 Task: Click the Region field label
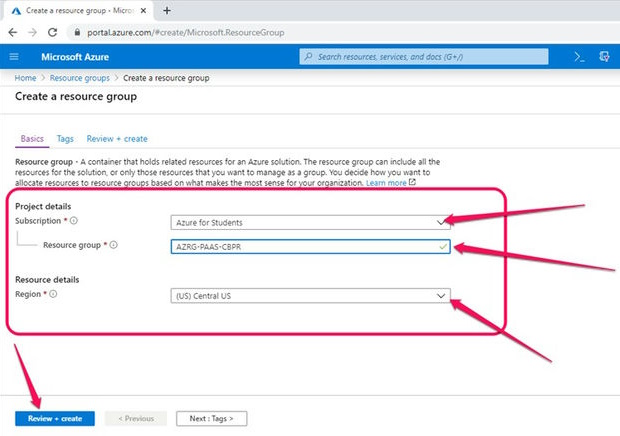click(x=28, y=294)
